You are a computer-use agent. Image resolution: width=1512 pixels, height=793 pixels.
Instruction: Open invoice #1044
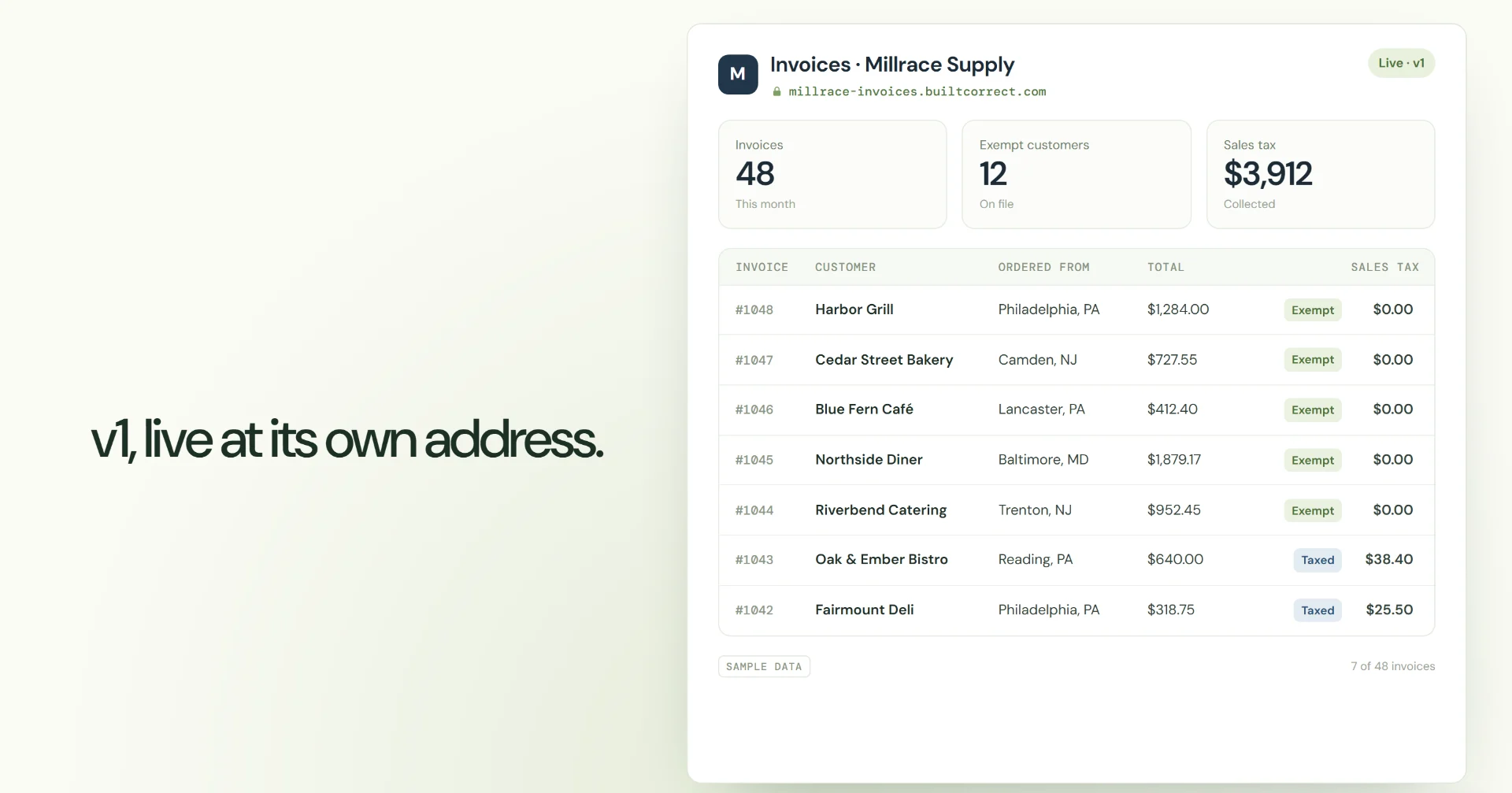coord(754,510)
